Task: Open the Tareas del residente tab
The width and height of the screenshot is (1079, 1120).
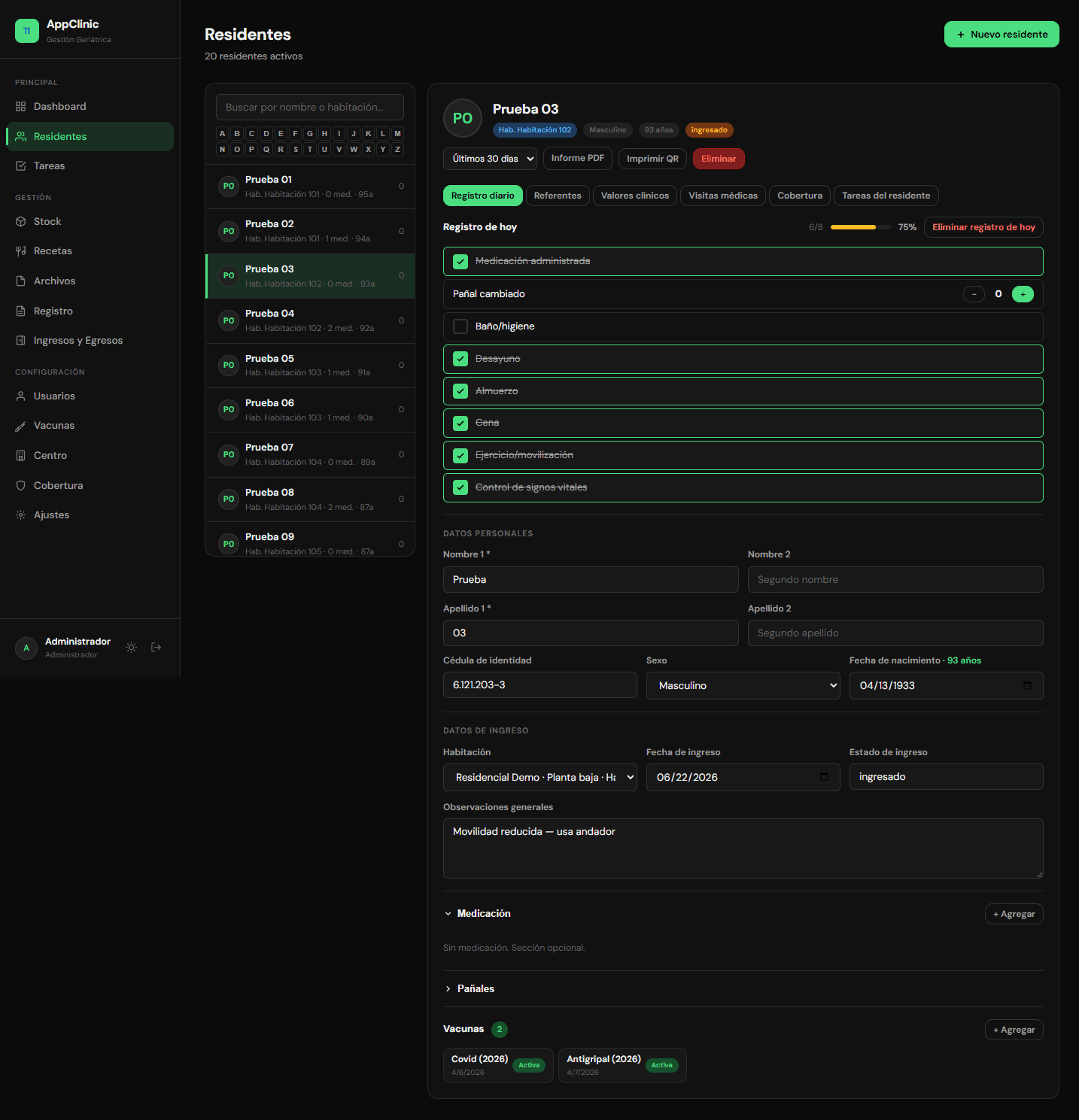Action: (886, 196)
